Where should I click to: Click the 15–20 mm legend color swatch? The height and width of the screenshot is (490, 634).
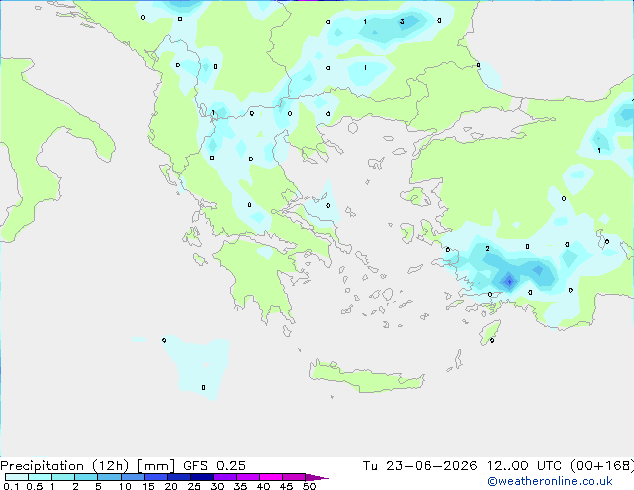[156, 477]
